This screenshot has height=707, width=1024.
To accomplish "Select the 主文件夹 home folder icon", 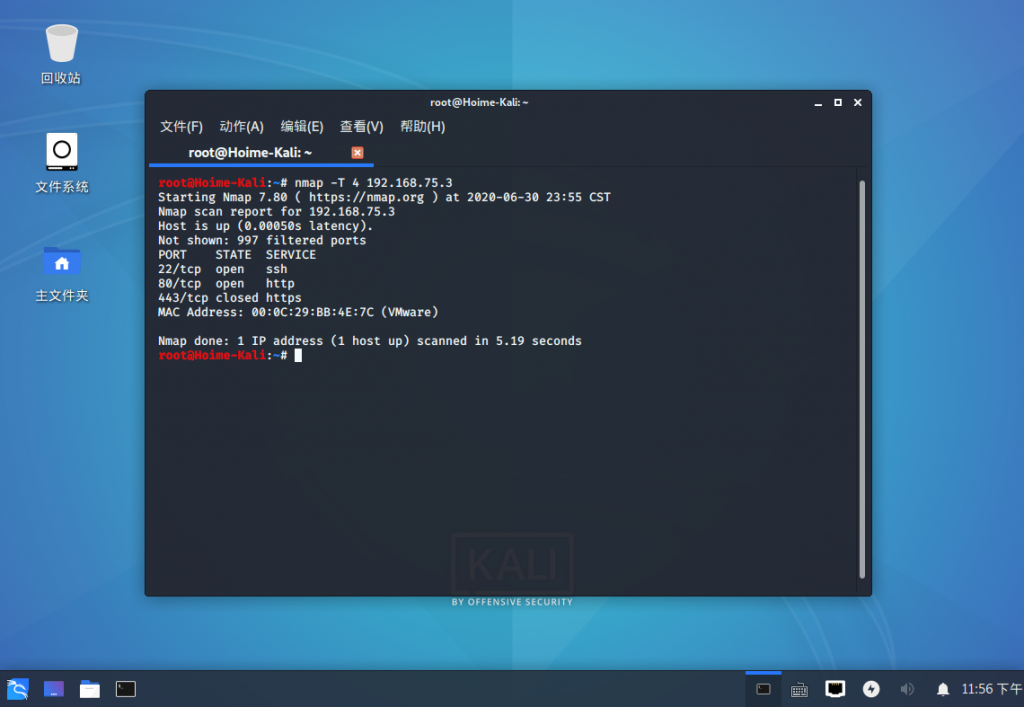I will [x=61, y=274].
